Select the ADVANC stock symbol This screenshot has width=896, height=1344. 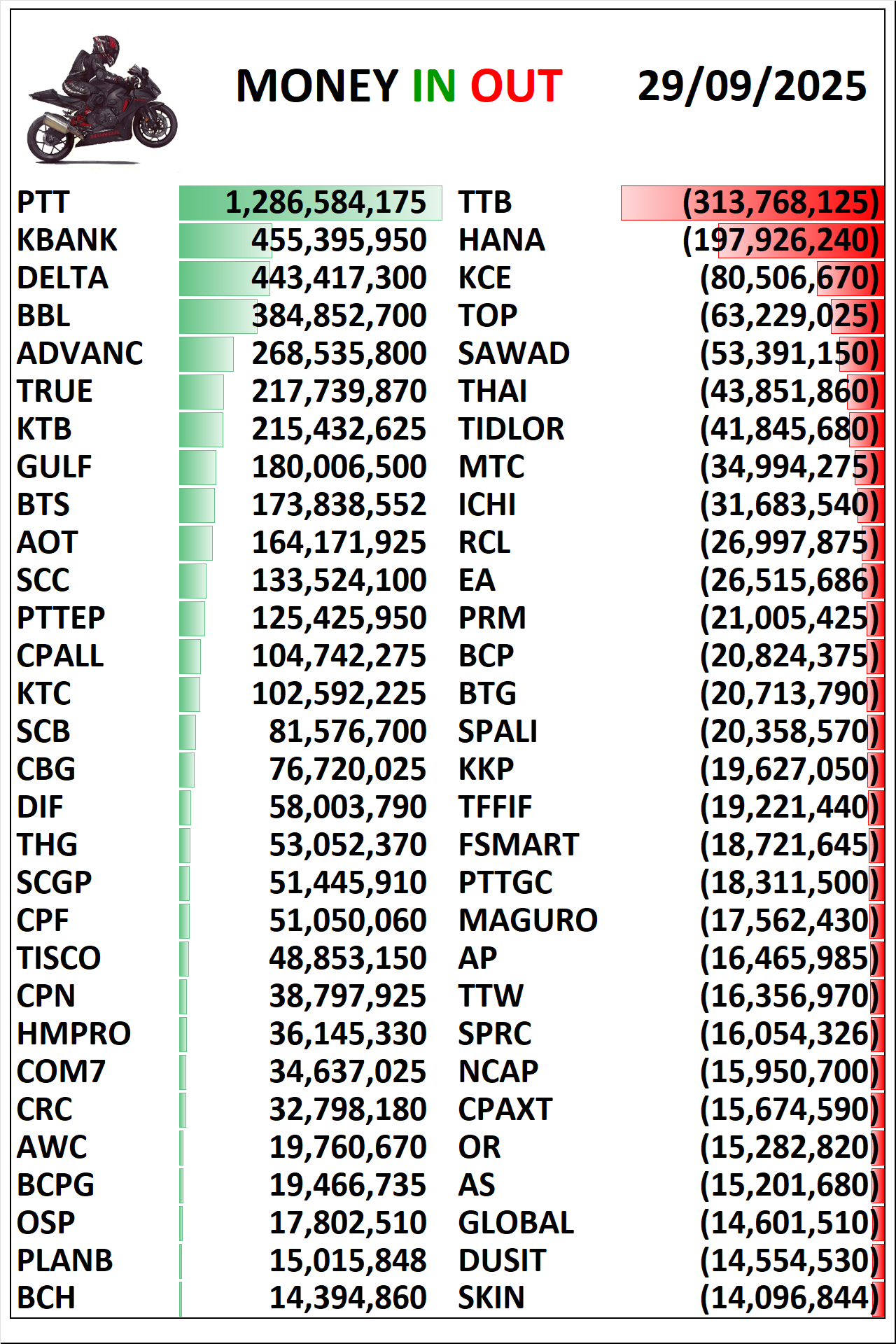point(80,354)
